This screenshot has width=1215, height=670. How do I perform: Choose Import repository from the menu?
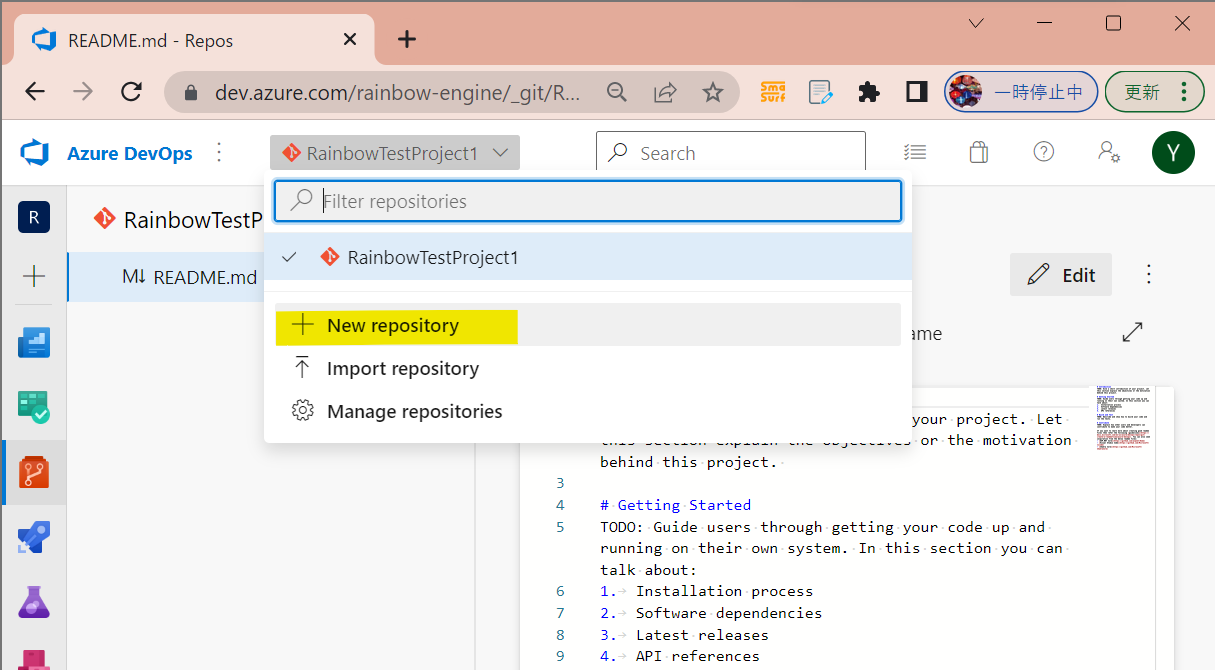coord(588,368)
